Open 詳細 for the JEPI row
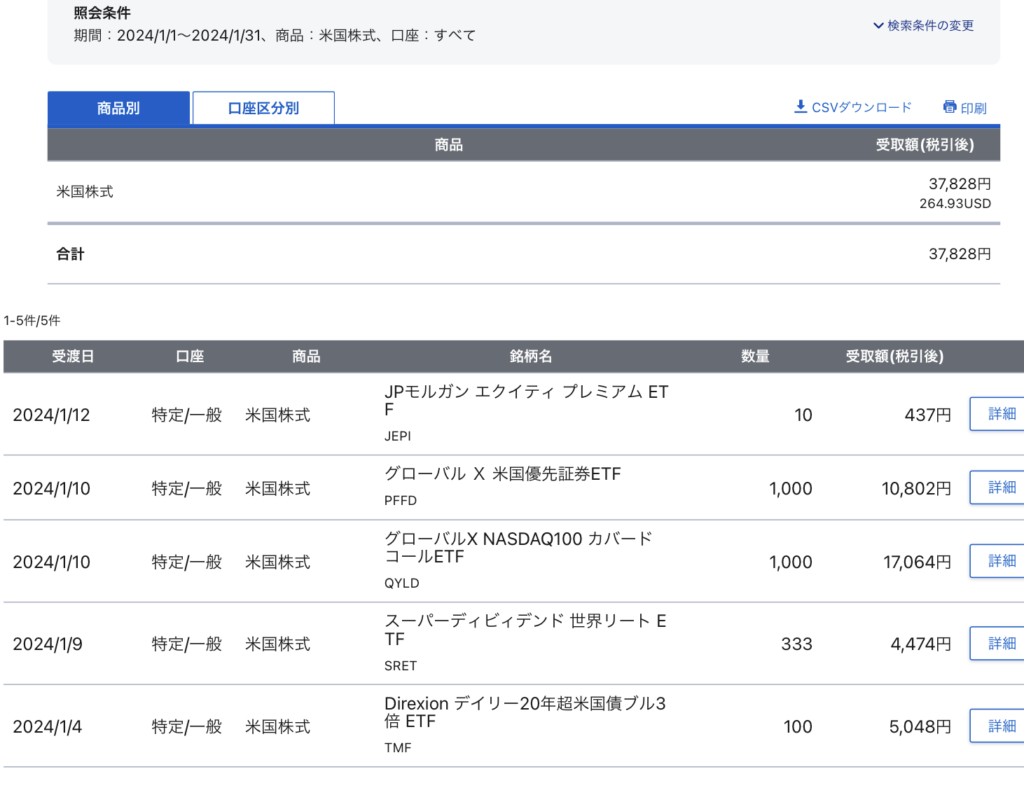This screenshot has width=1024, height=809. coord(997,414)
